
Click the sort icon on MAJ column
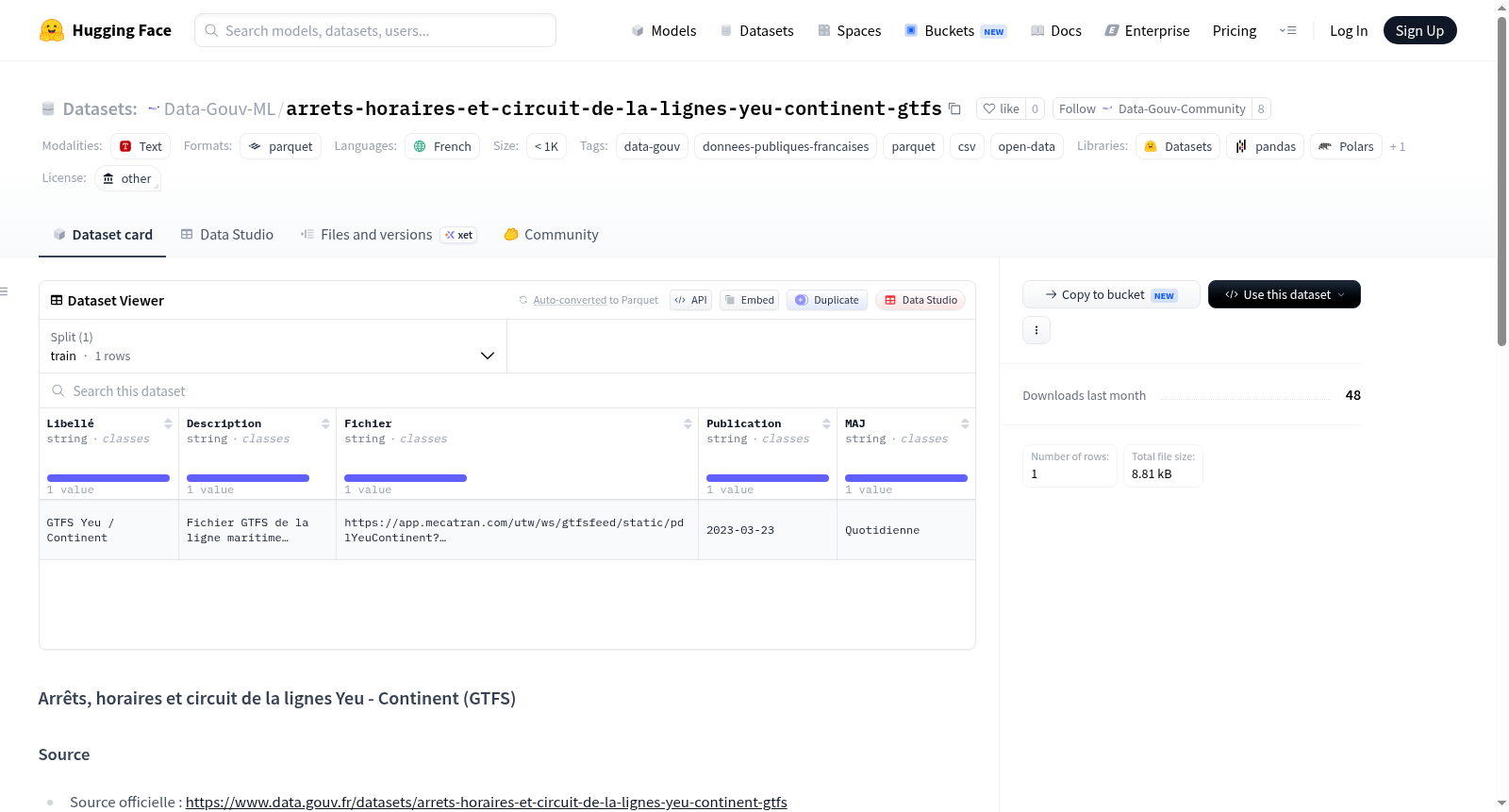965,423
